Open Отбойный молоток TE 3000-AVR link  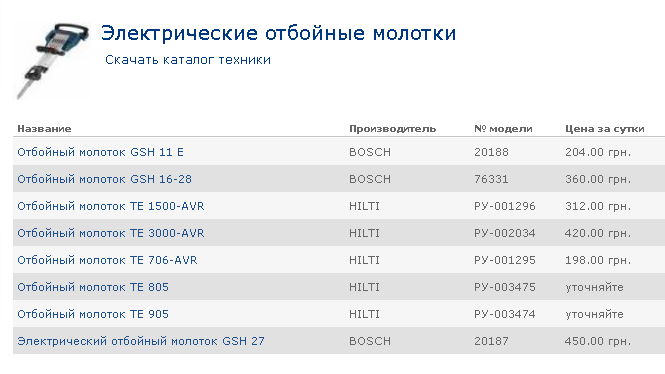coord(111,233)
